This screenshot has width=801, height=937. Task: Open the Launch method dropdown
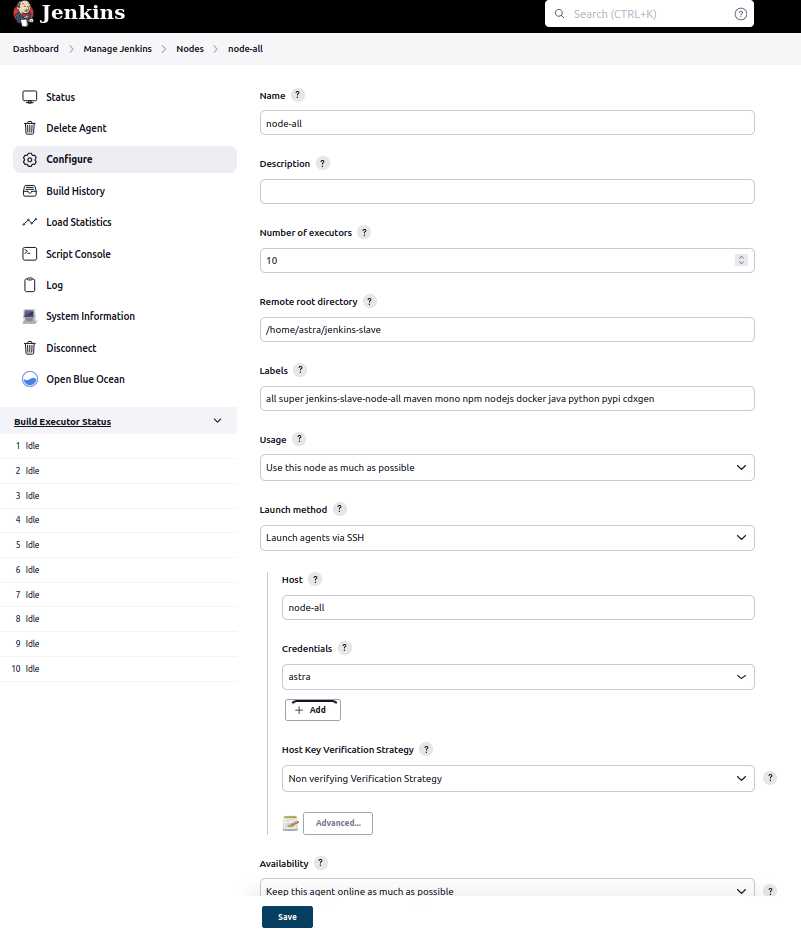[x=506, y=537]
